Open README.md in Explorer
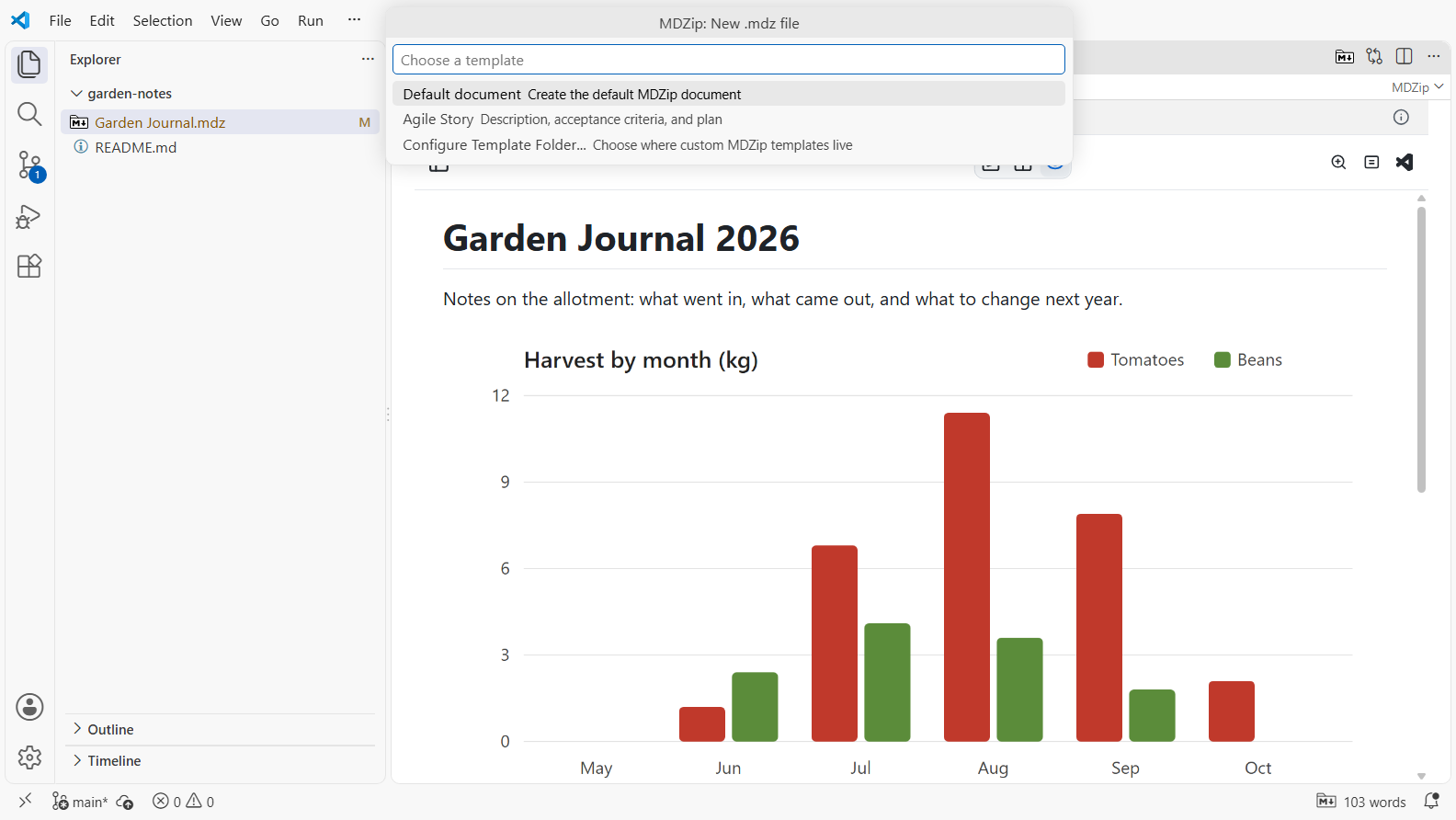This screenshot has width=1456, height=820. (220, 147)
